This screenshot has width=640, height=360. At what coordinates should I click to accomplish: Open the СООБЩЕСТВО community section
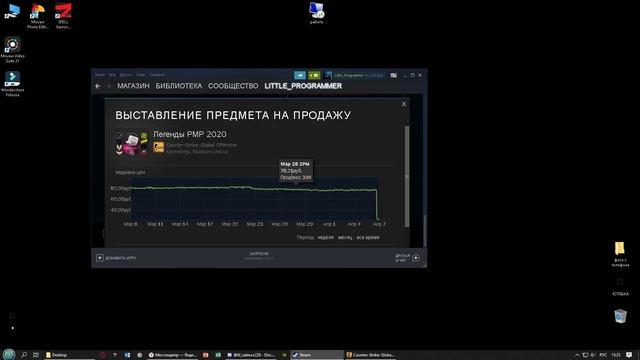click(233, 86)
